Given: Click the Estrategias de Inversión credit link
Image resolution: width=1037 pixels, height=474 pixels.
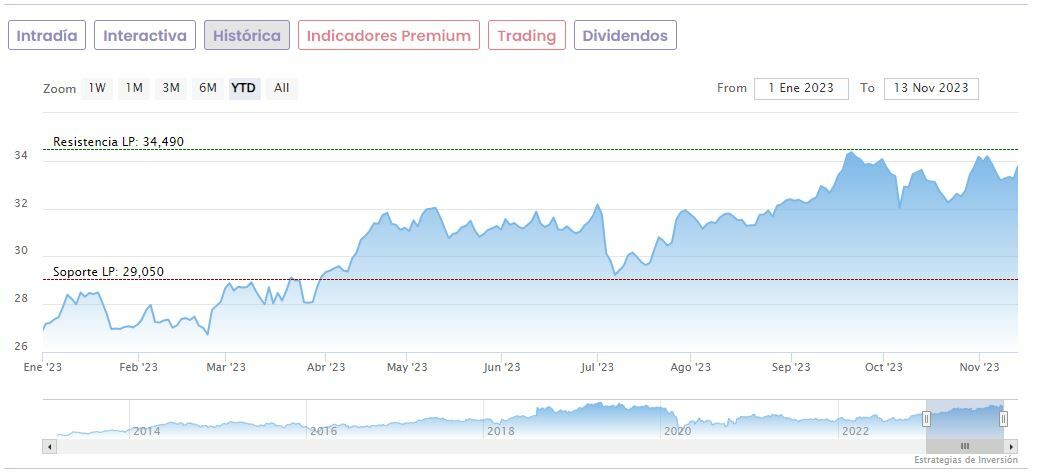Looking at the screenshot, I should (965, 460).
